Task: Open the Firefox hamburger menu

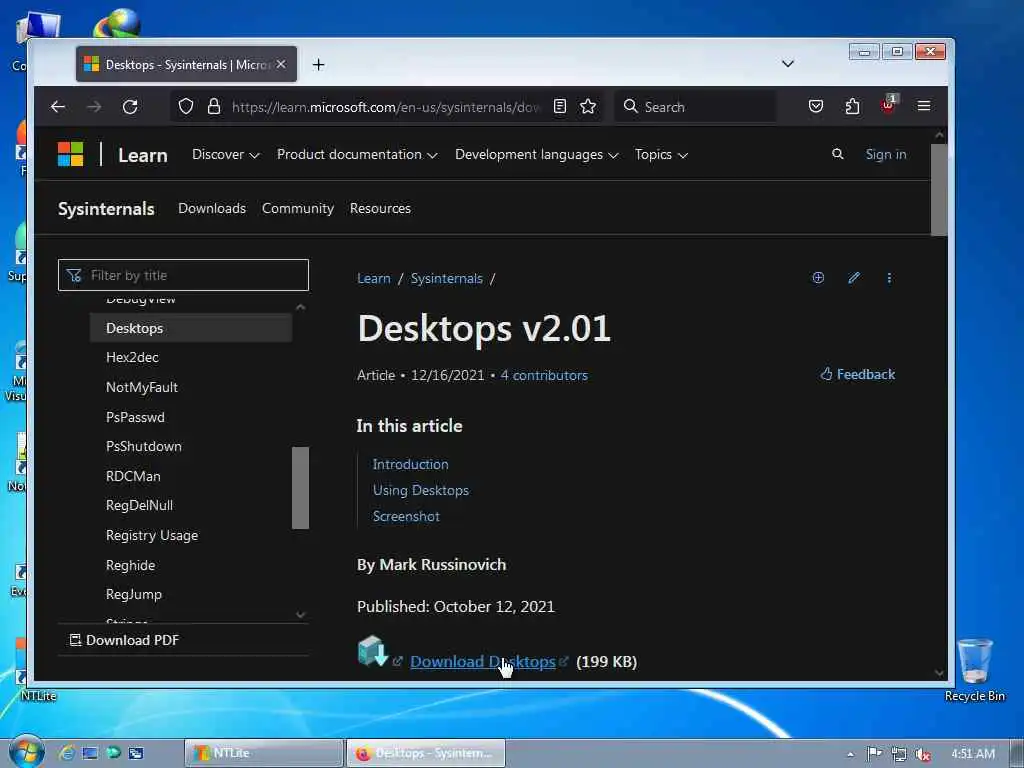Action: coord(923,106)
